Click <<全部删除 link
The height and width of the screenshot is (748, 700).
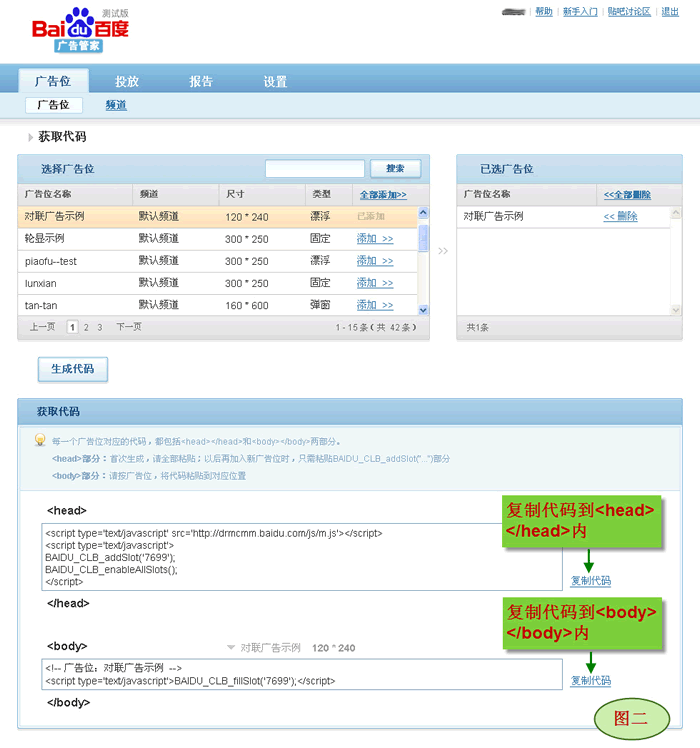tap(627, 195)
